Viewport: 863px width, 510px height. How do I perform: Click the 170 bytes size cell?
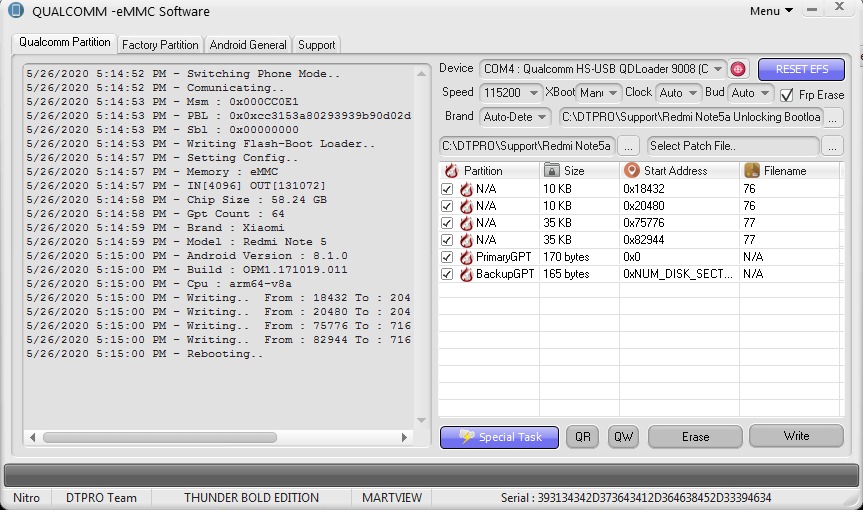pos(566,257)
